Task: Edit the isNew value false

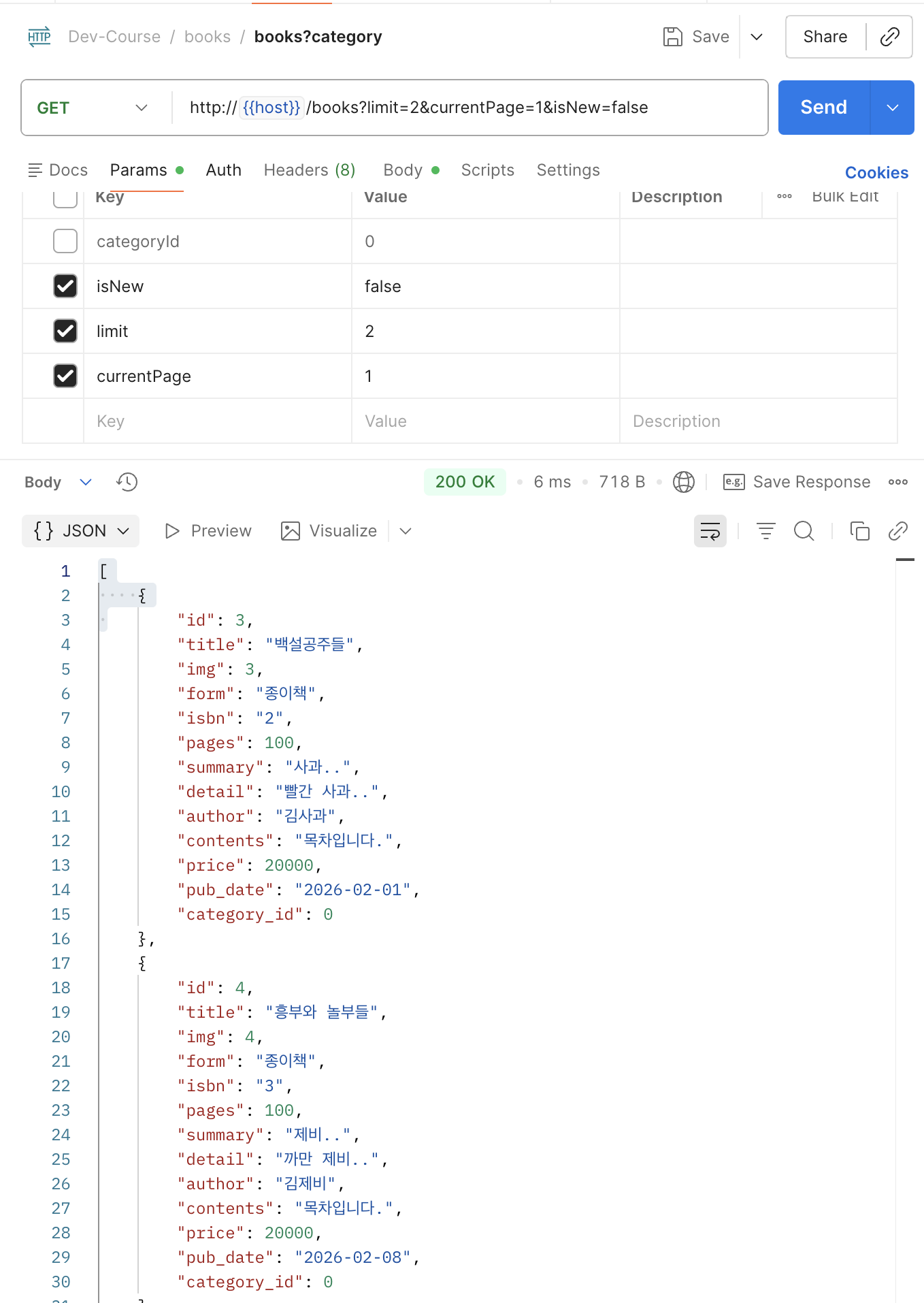Action: tap(486, 287)
